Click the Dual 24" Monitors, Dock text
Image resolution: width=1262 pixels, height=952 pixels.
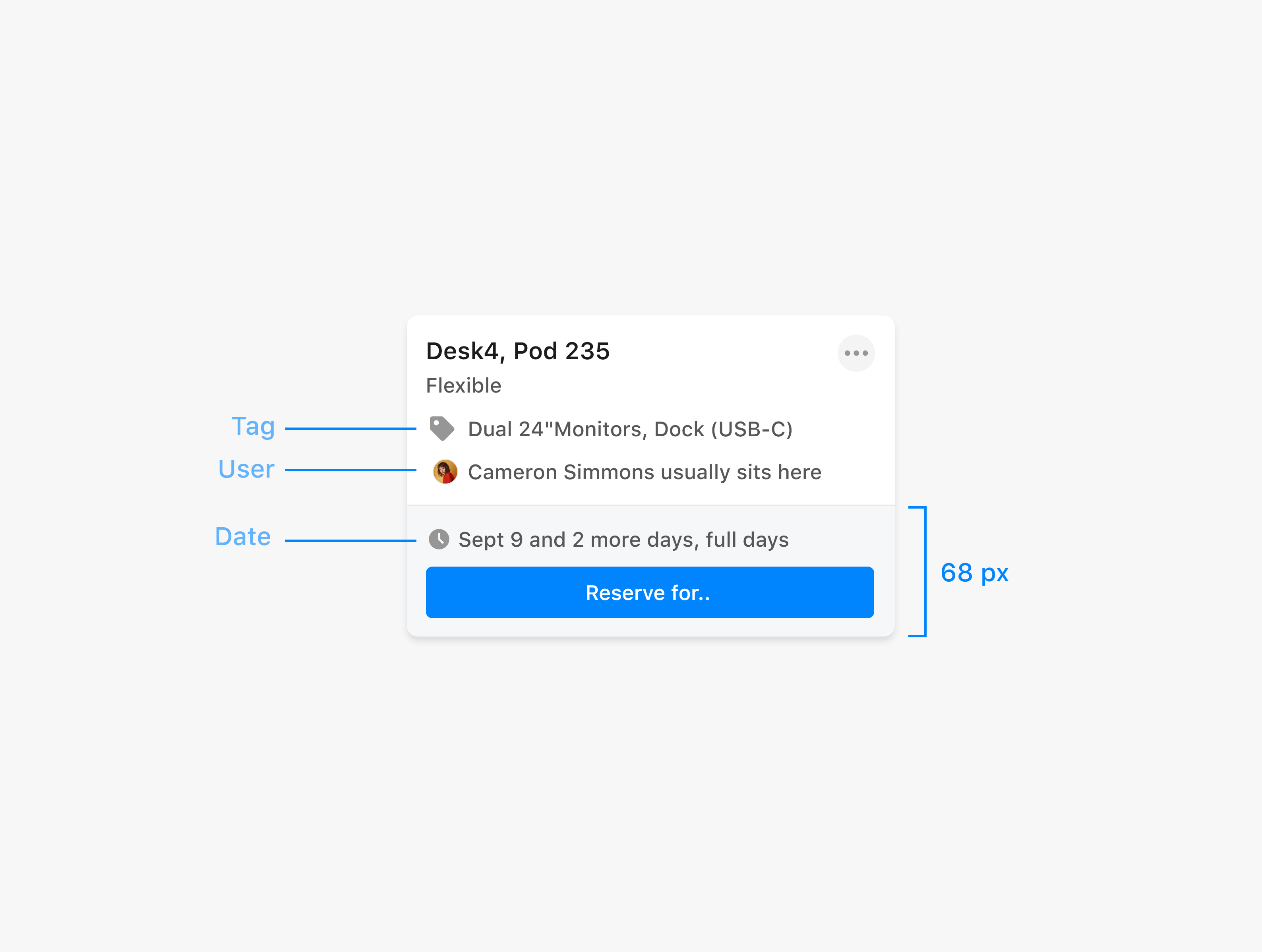coord(630,429)
